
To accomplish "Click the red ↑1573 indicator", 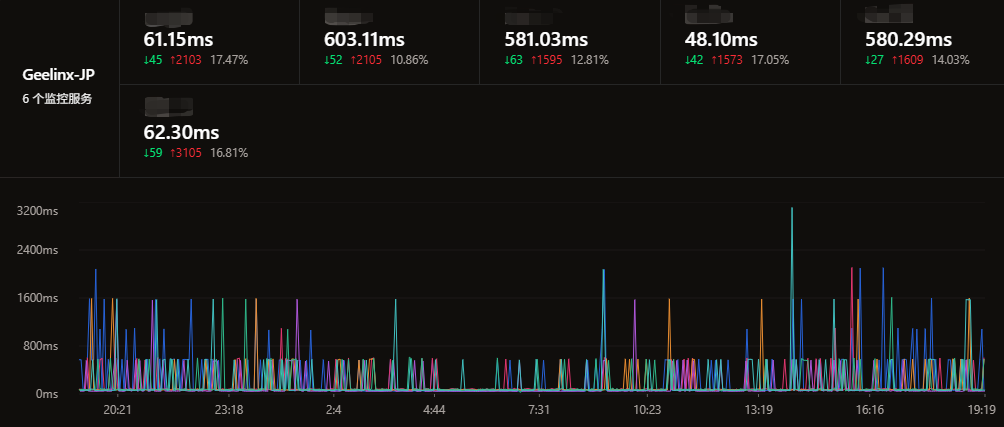I will pos(727,60).
